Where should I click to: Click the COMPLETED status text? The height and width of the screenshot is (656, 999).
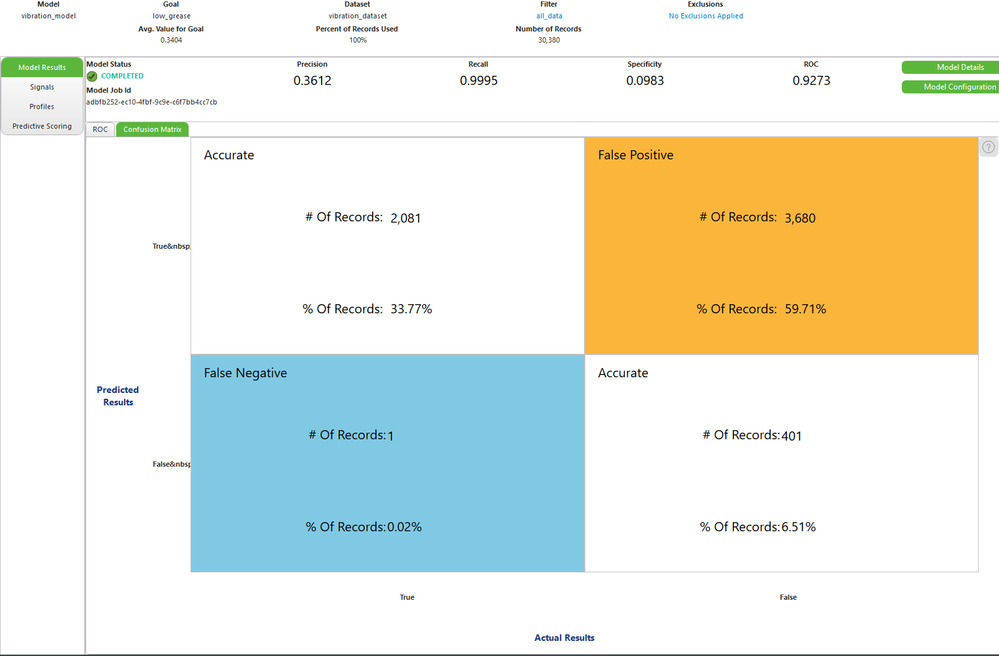[122, 76]
